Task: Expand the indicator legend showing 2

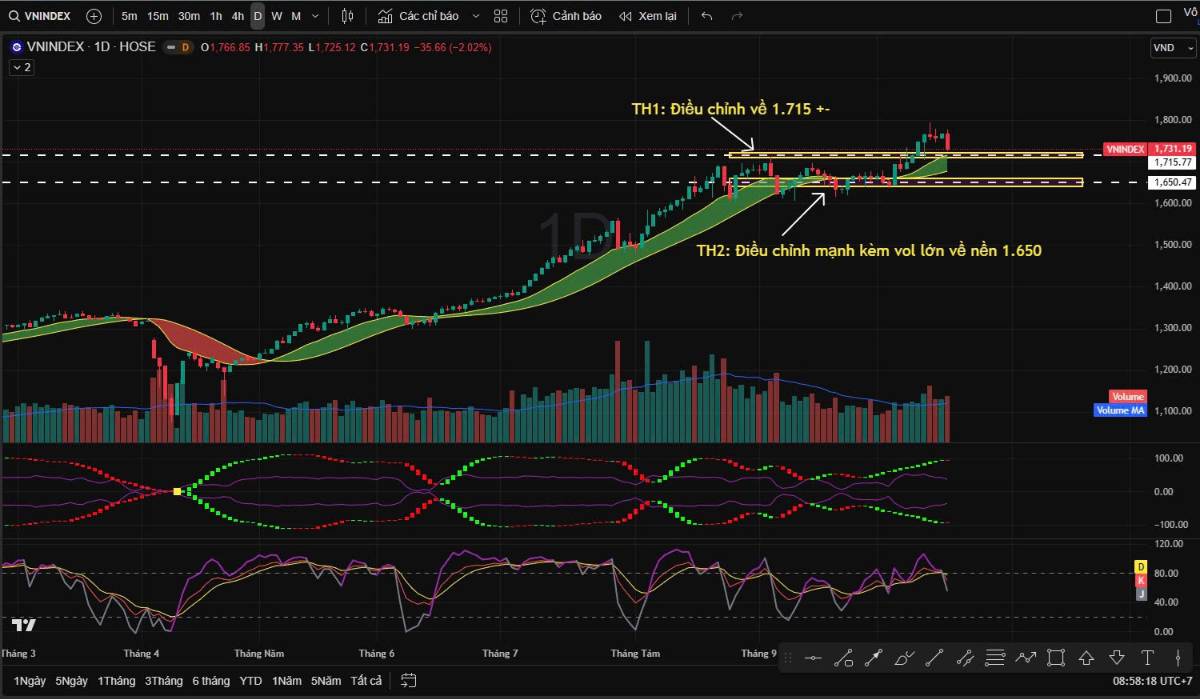Action: point(22,67)
